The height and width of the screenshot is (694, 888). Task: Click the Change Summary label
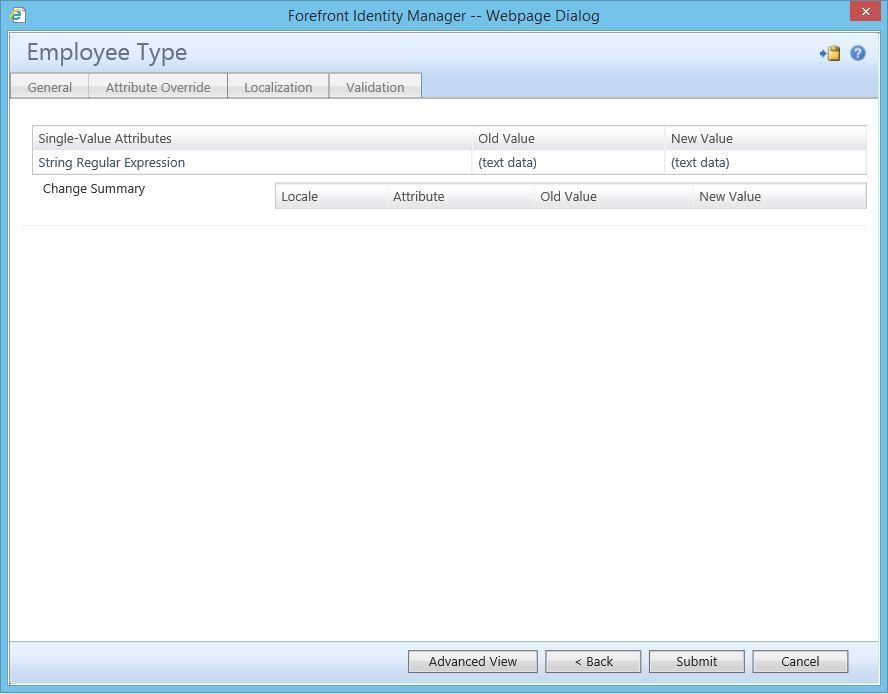(x=94, y=189)
